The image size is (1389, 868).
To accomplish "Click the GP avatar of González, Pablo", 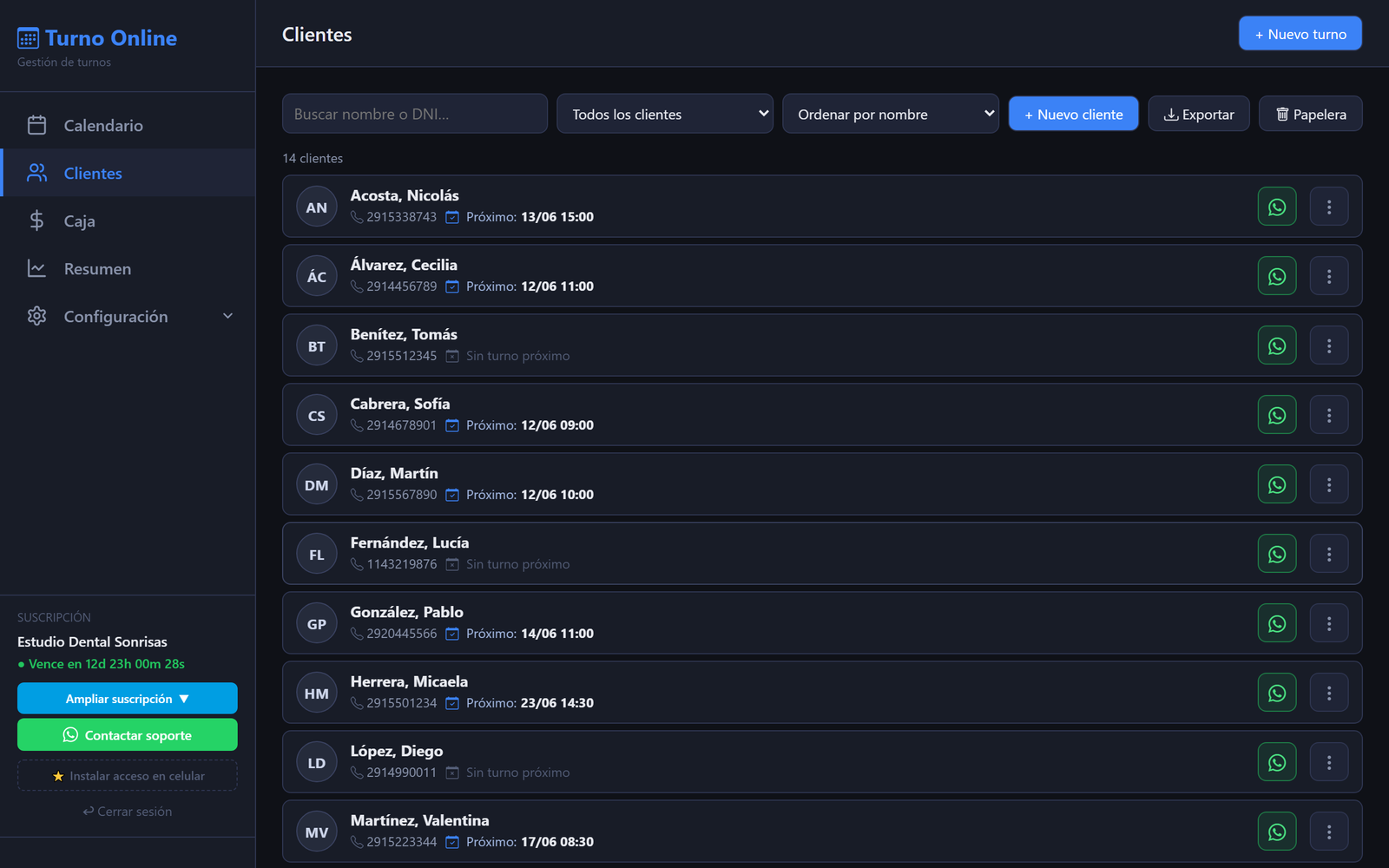I will coord(317,624).
